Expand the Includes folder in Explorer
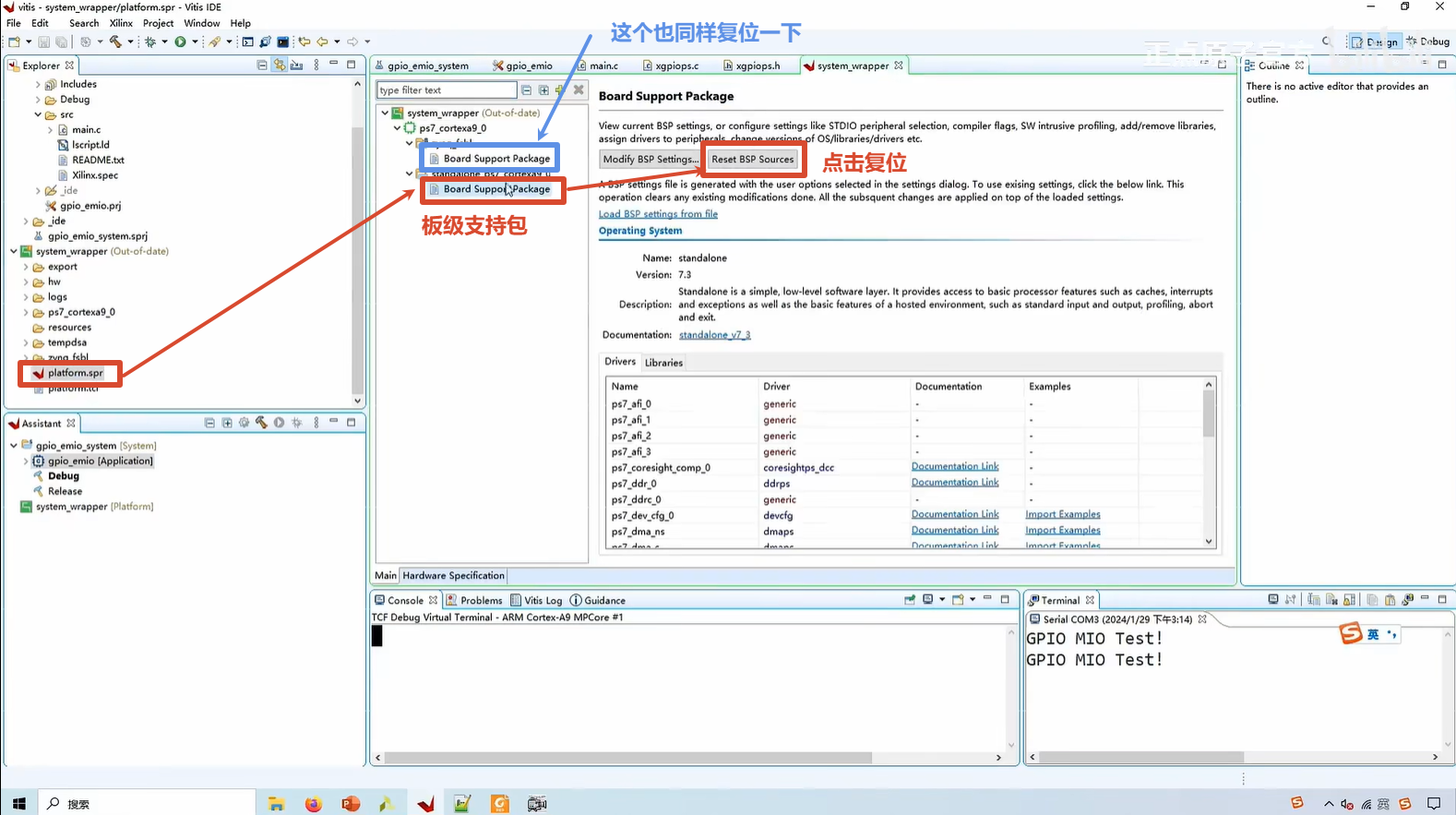This screenshot has width=1456, height=815. 38,84
